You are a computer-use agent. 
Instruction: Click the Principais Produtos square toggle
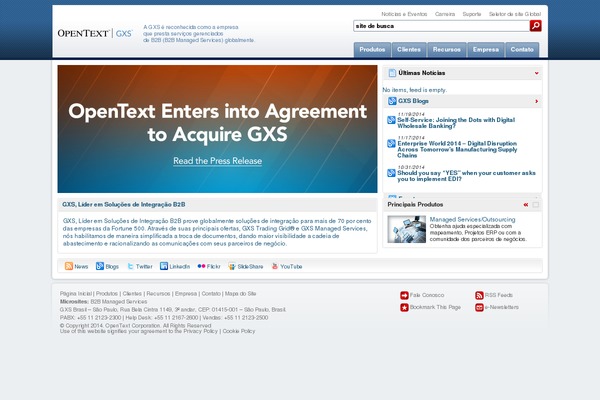tap(536, 205)
